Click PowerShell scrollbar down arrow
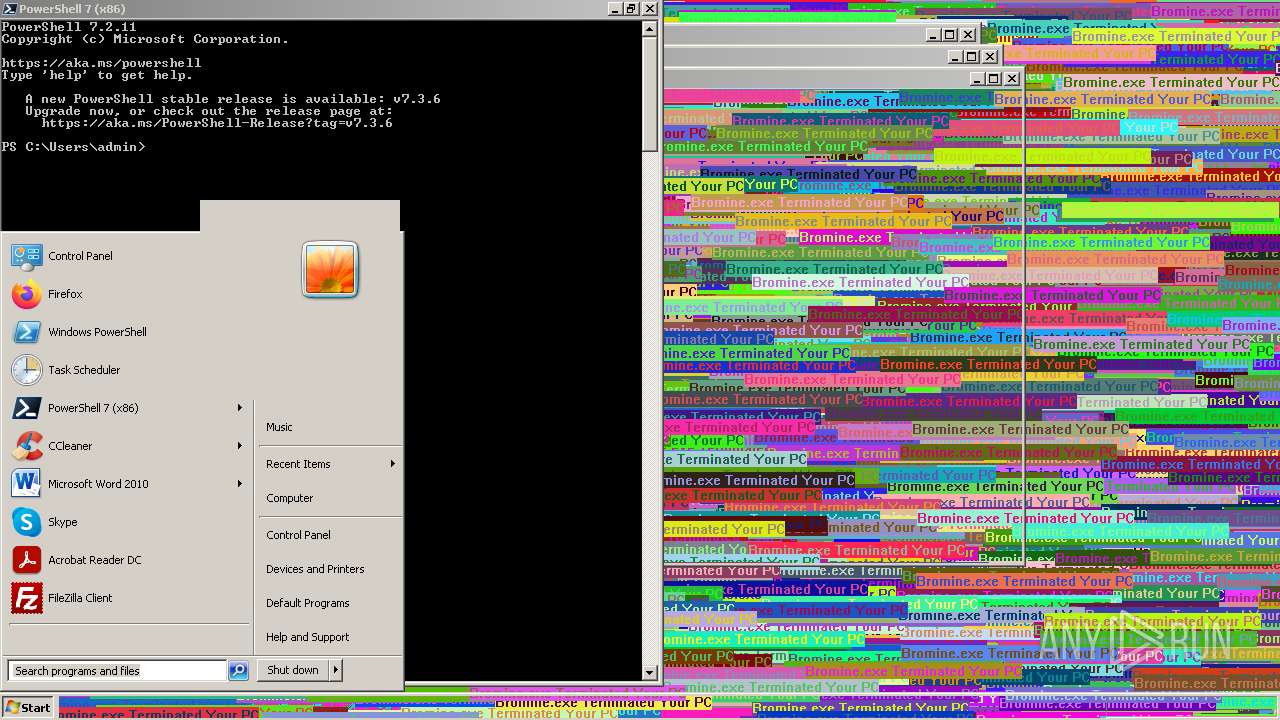This screenshot has height=720, width=1280. 650,673
